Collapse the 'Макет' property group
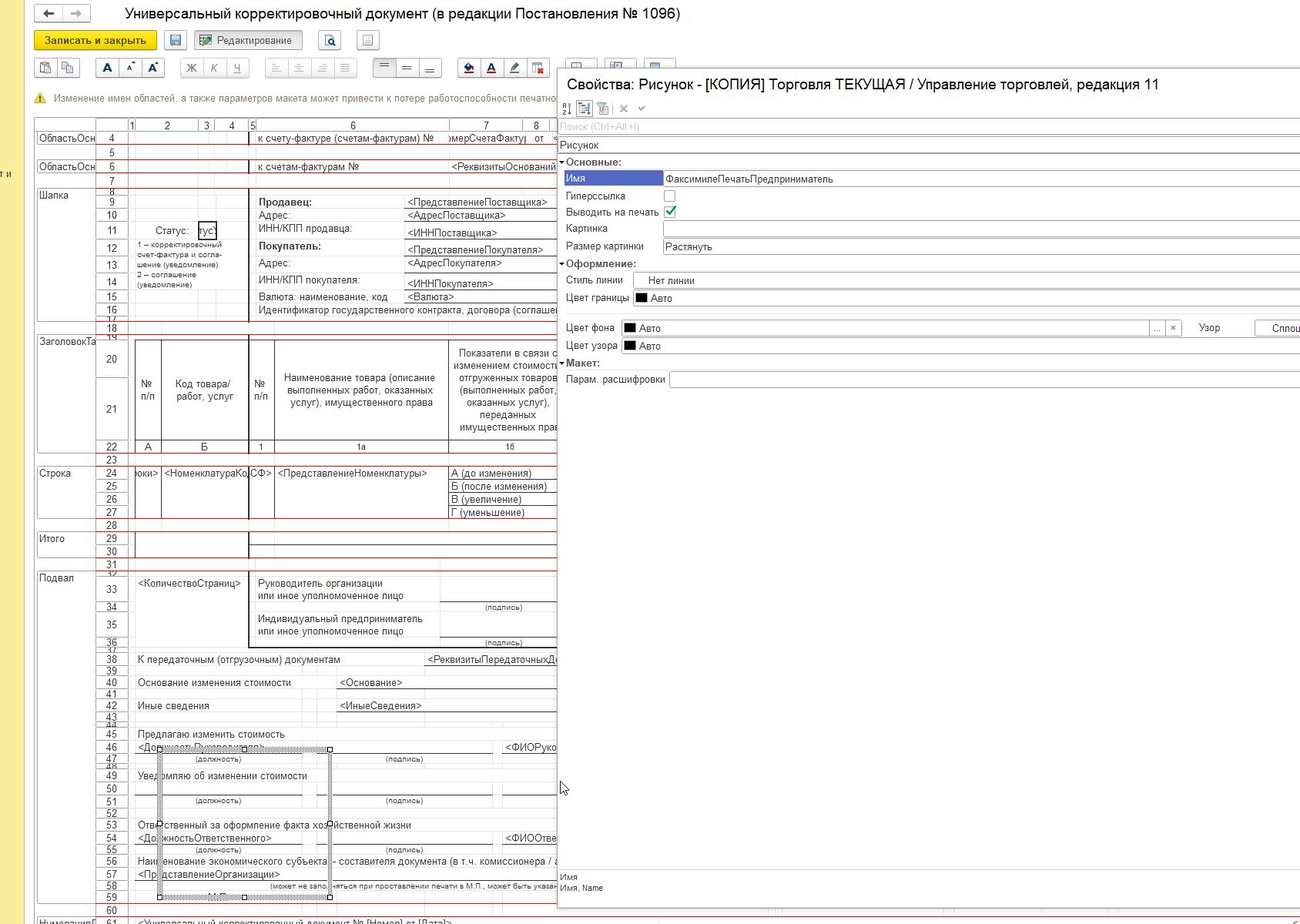Viewport: 1300px width, 924px height. click(562, 363)
